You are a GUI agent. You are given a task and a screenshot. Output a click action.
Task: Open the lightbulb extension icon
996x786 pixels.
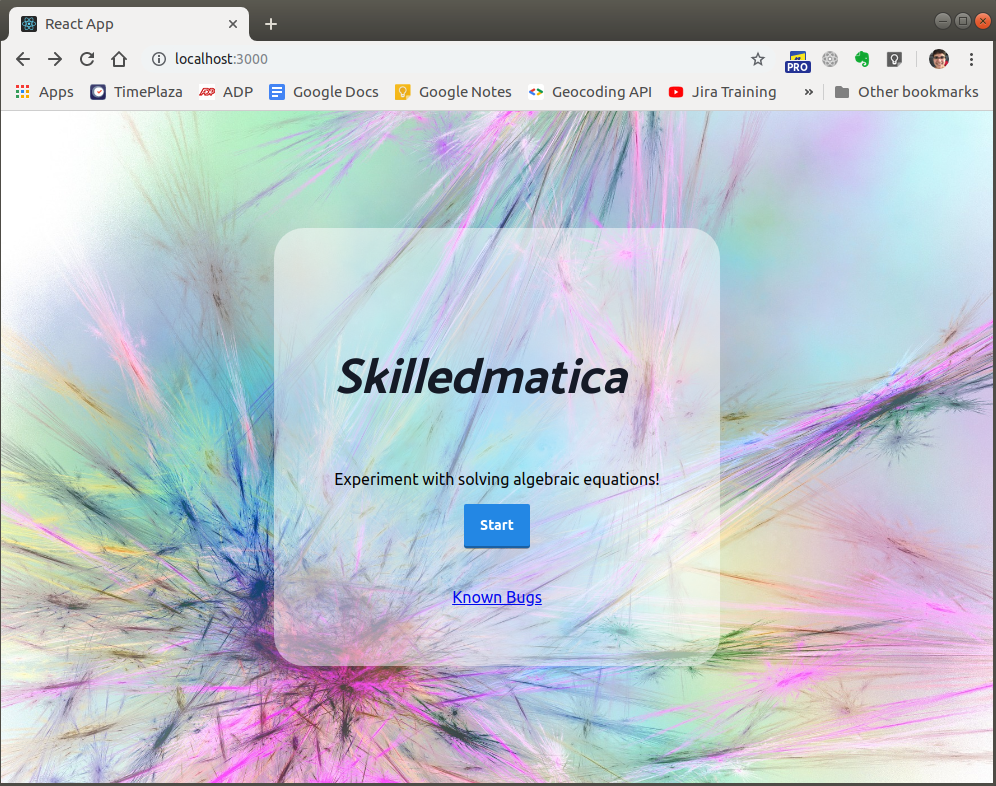coord(894,59)
